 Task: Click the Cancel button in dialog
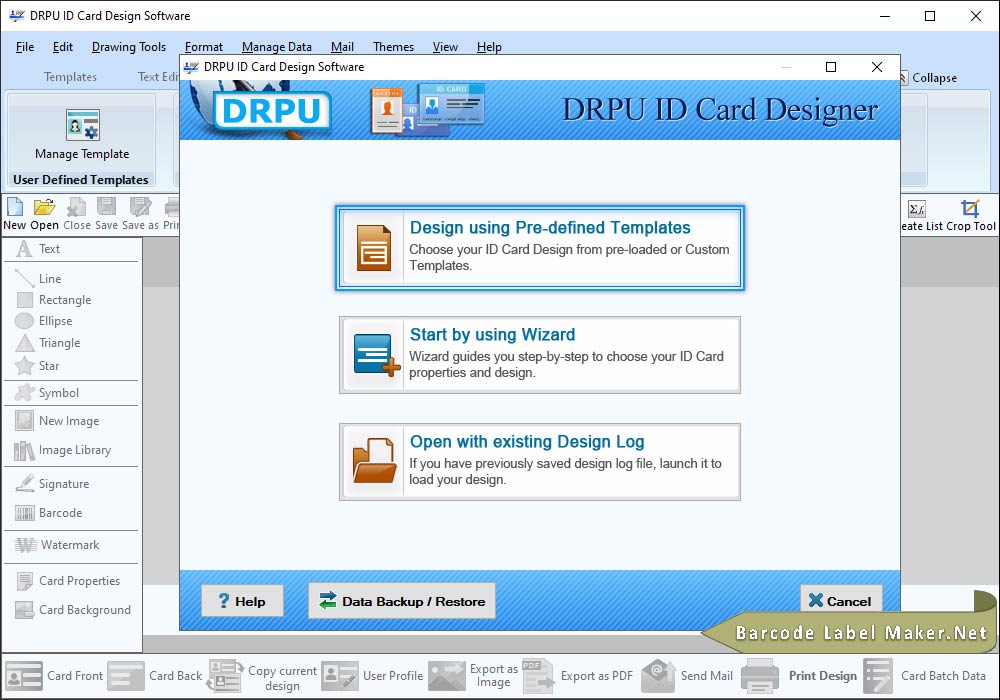pyautogui.click(x=841, y=601)
